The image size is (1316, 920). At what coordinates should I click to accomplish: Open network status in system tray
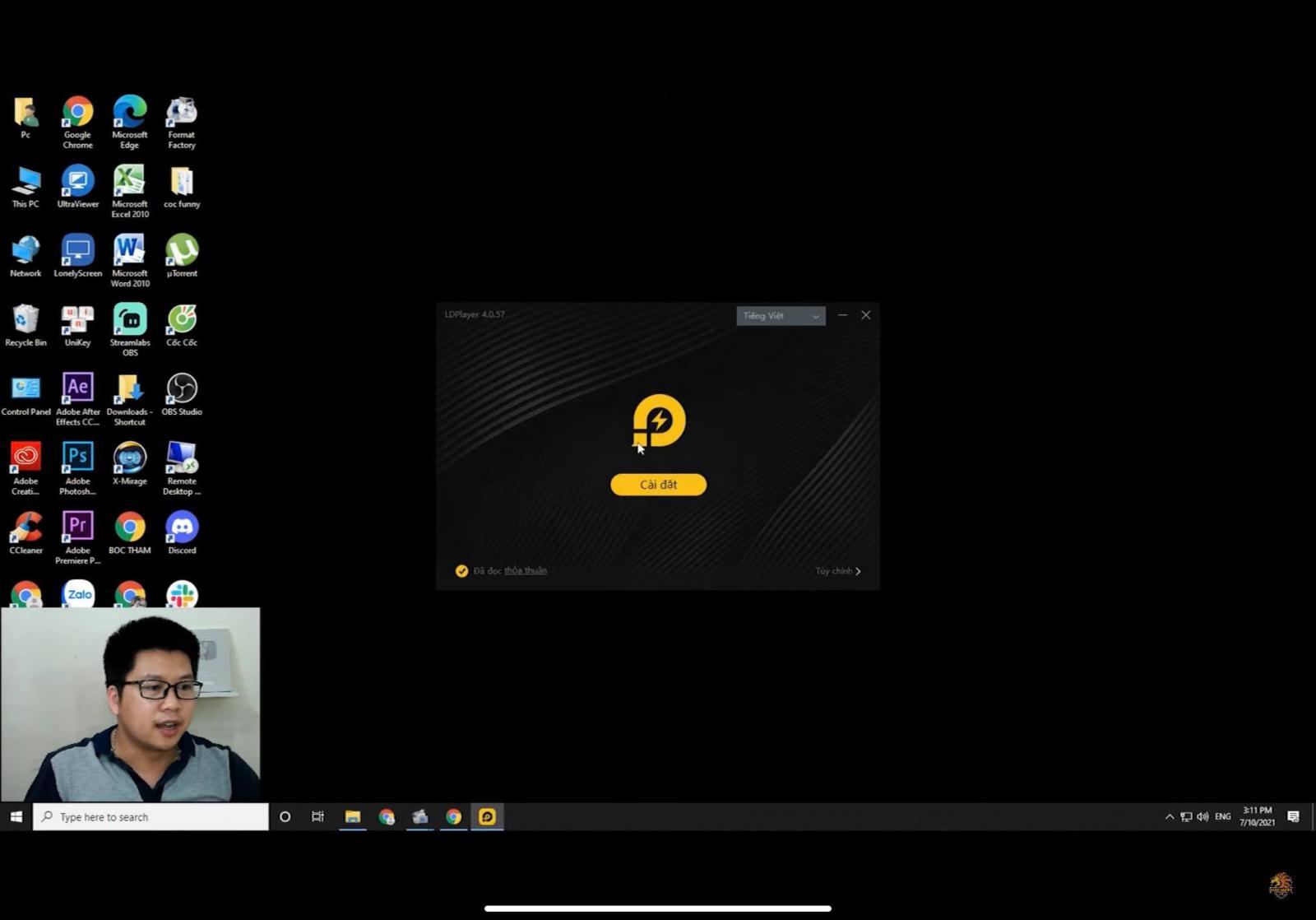(x=1186, y=816)
